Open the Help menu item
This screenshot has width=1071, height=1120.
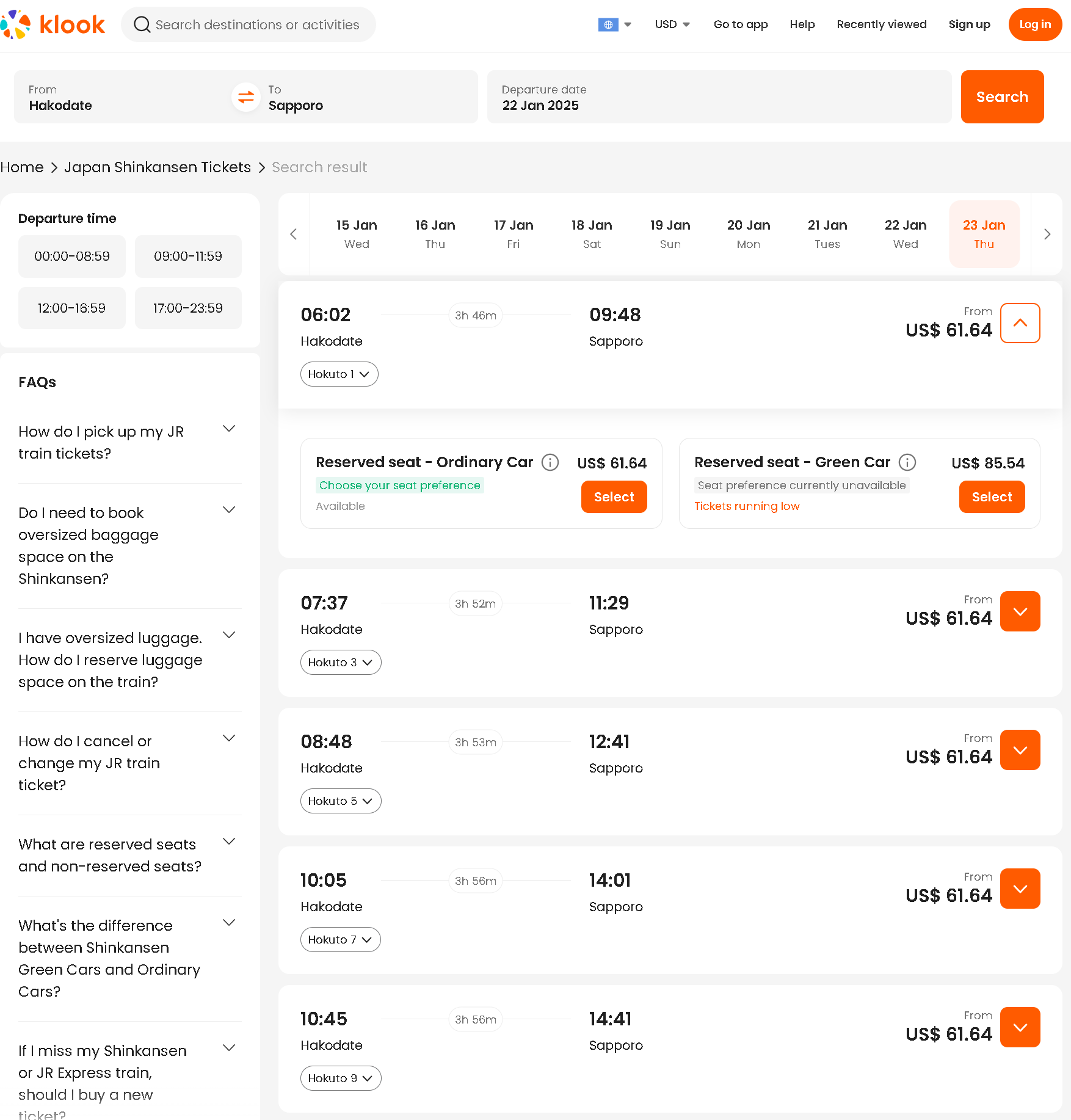pyautogui.click(x=802, y=24)
